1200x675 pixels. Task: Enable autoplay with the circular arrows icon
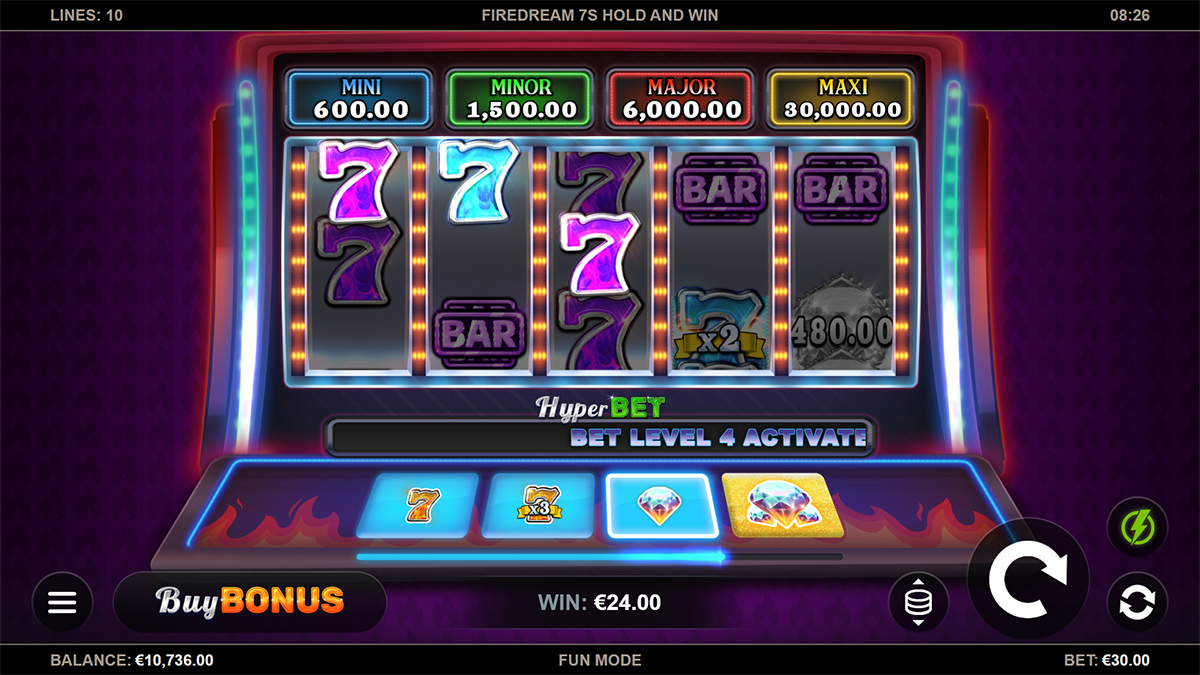coord(1137,602)
